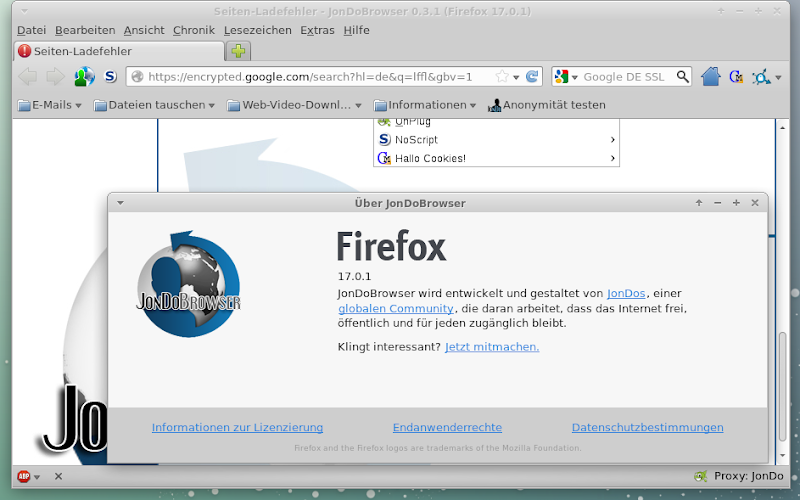Viewport: 800px width, 500px height.
Task: Click the page vertical scrollbar thumb
Action: (x=783, y=387)
